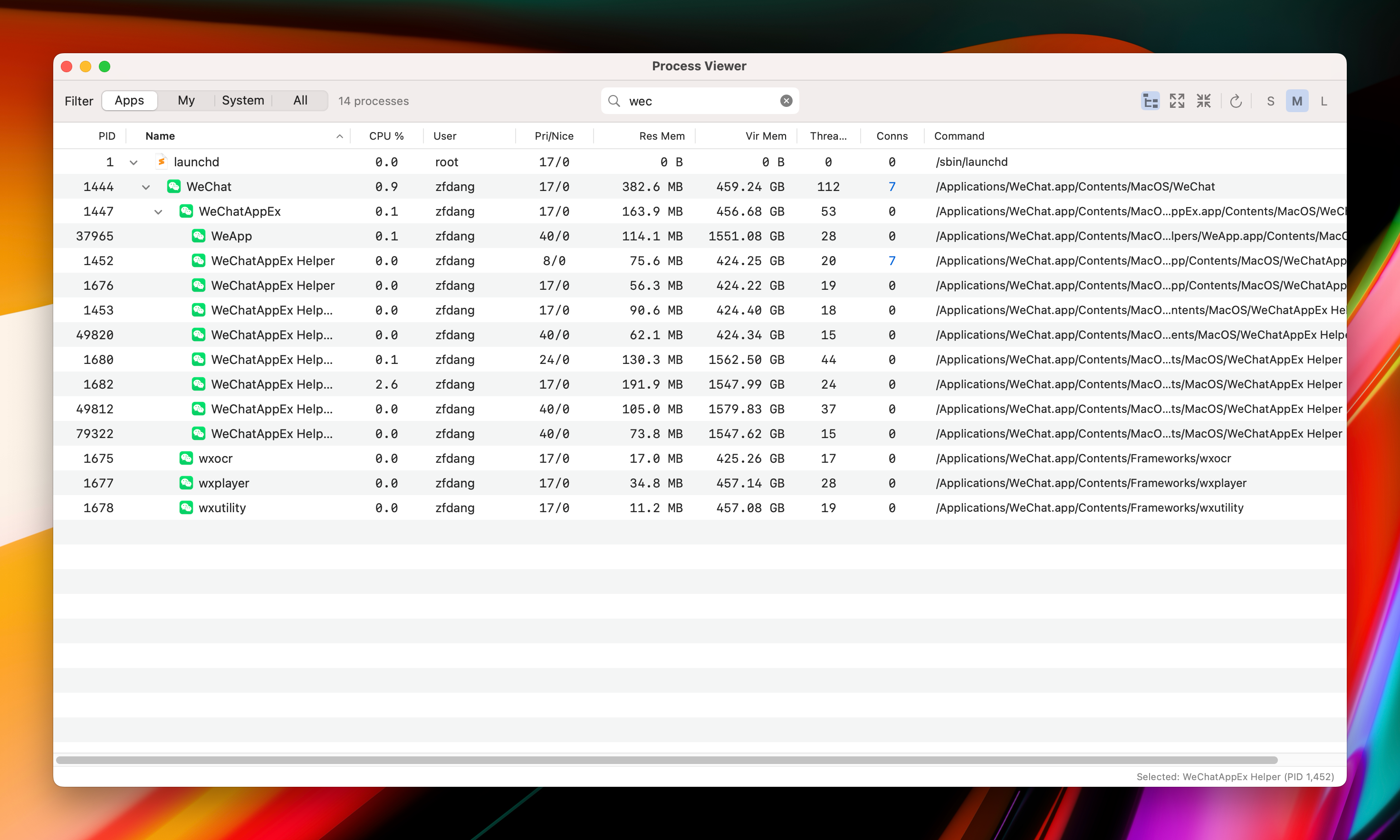1400x840 pixels.
Task: Select the System filter tab
Action: 243,100
